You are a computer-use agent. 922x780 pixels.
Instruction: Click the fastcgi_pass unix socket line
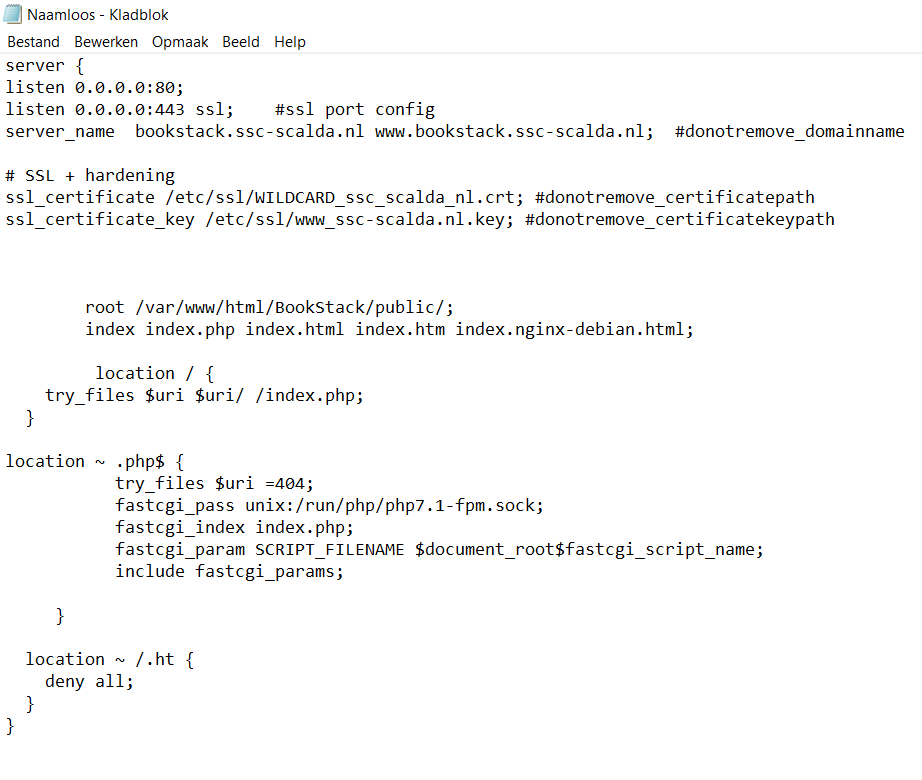point(330,505)
